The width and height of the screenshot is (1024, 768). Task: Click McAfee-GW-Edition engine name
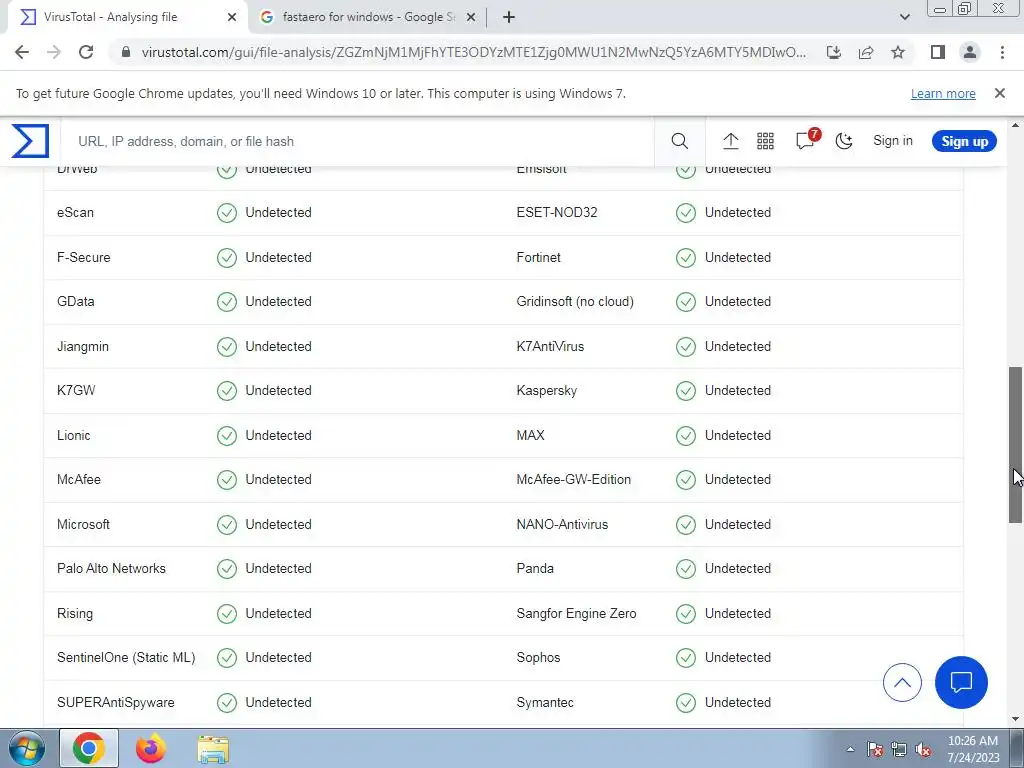pyautogui.click(x=573, y=479)
